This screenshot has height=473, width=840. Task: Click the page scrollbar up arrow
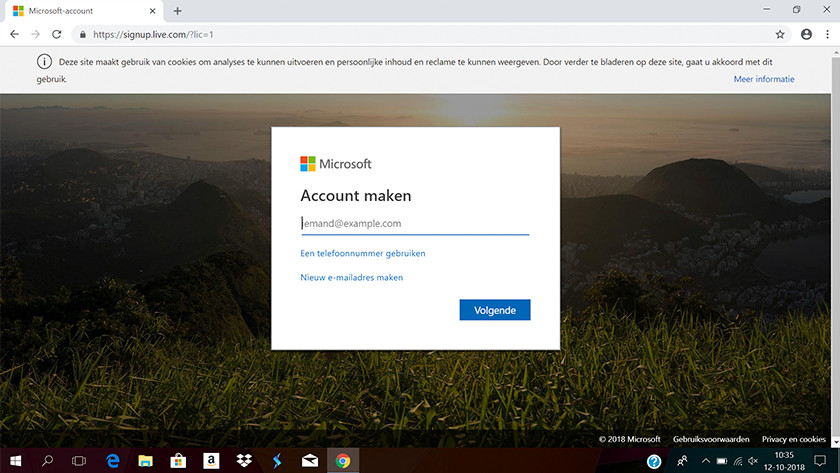coord(836,52)
